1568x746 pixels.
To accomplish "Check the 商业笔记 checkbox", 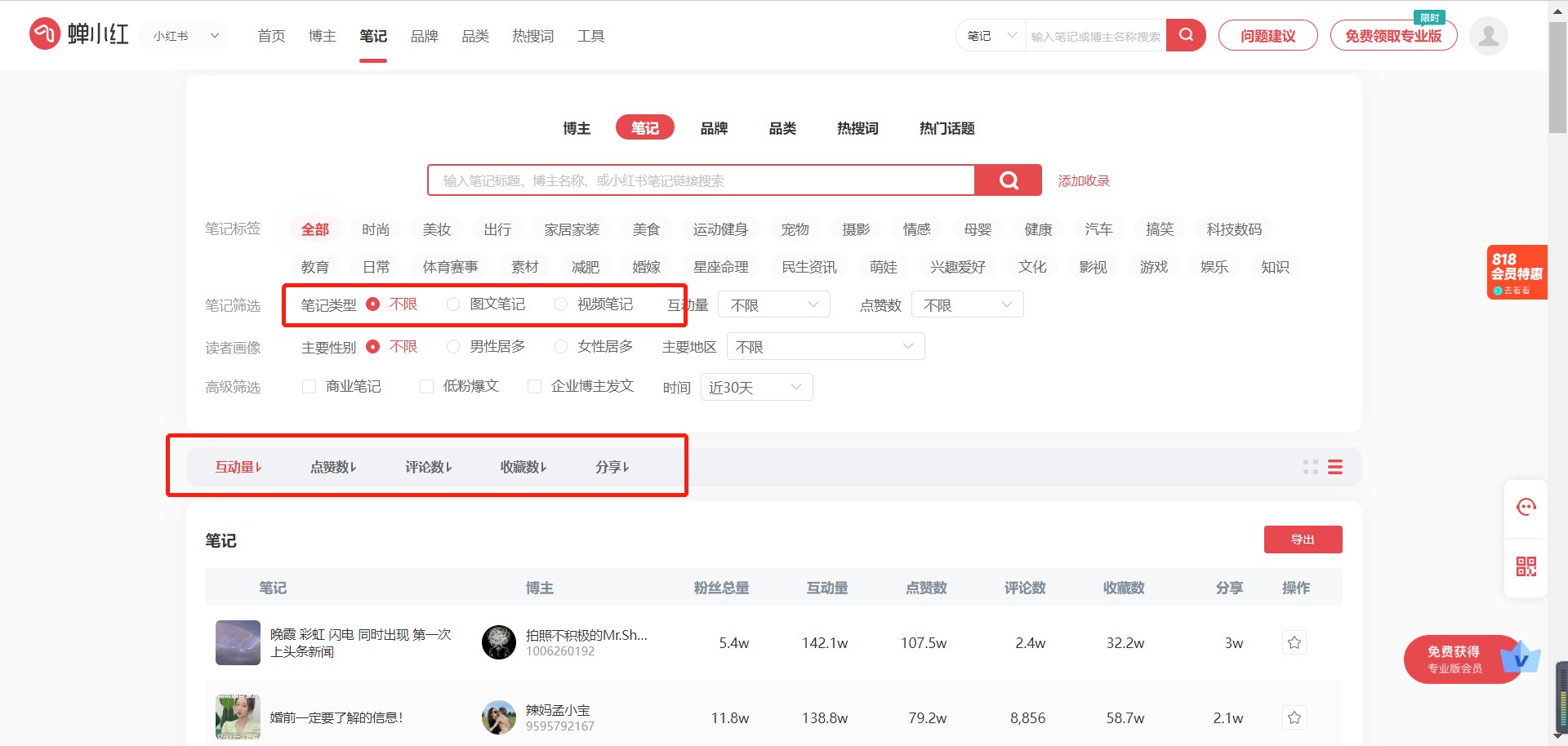I will pyautogui.click(x=309, y=386).
